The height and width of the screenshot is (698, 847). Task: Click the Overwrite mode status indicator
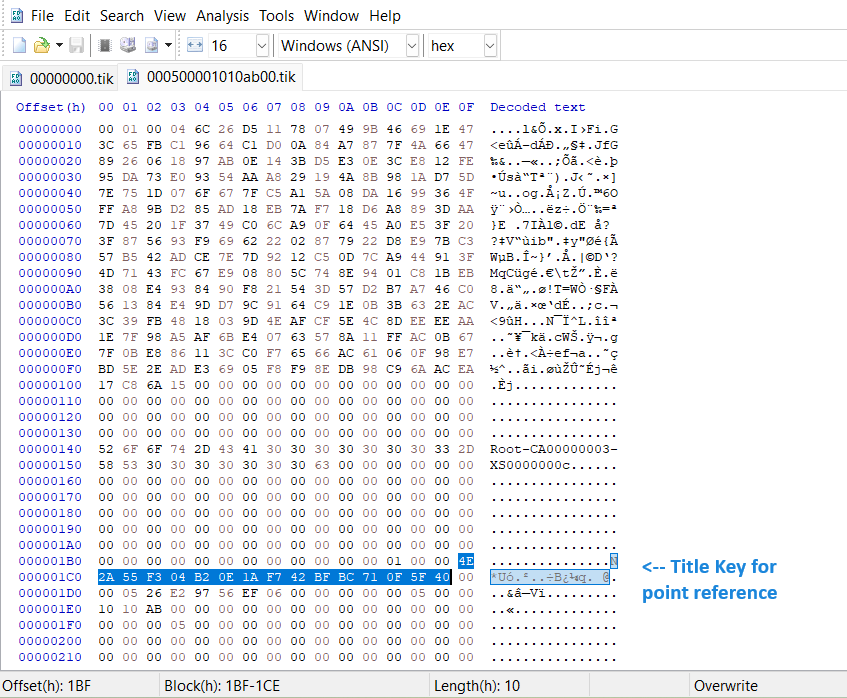click(x=725, y=686)
